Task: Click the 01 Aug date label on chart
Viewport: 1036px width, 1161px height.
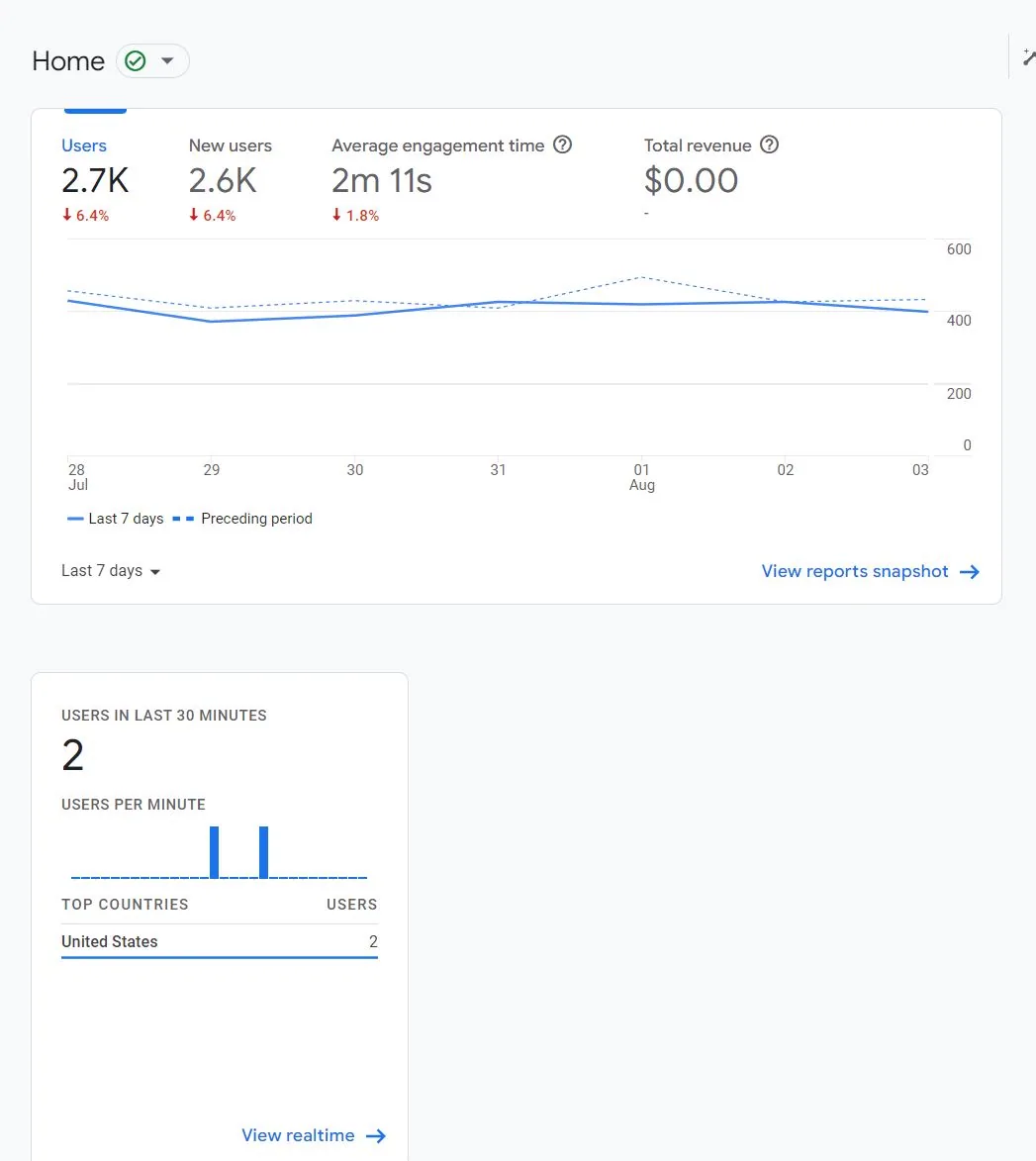Action: point(641,478)
